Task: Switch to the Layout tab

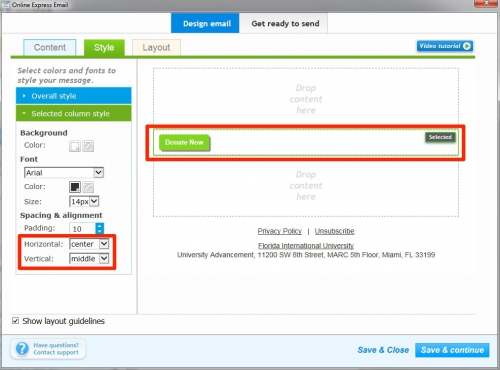Action: (x=156, y=47)
